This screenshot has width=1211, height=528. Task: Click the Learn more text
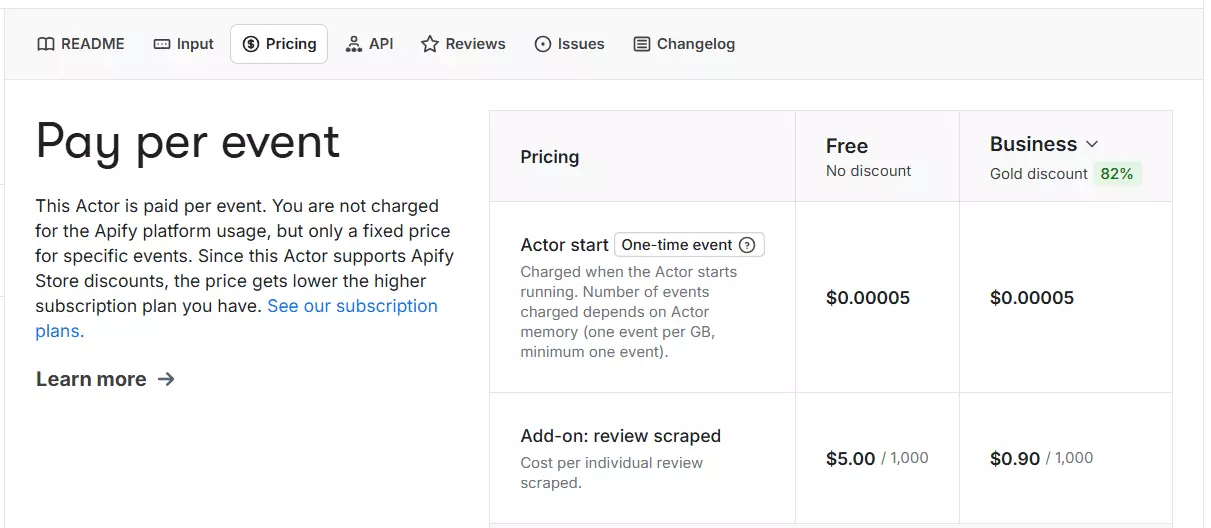91,379
